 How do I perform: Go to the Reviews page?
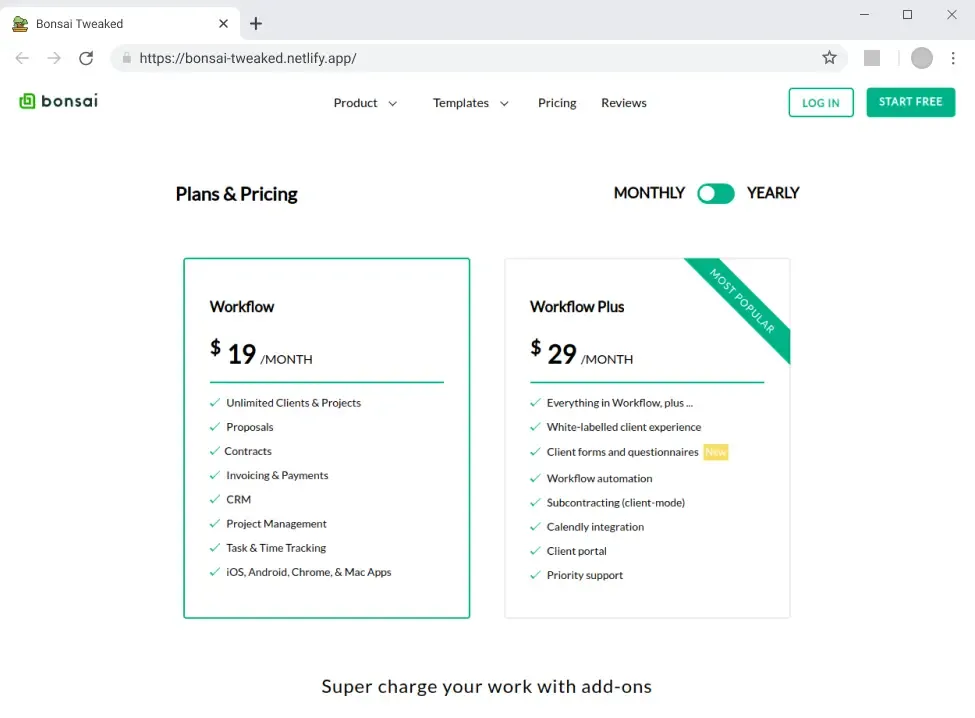(624, 103)
